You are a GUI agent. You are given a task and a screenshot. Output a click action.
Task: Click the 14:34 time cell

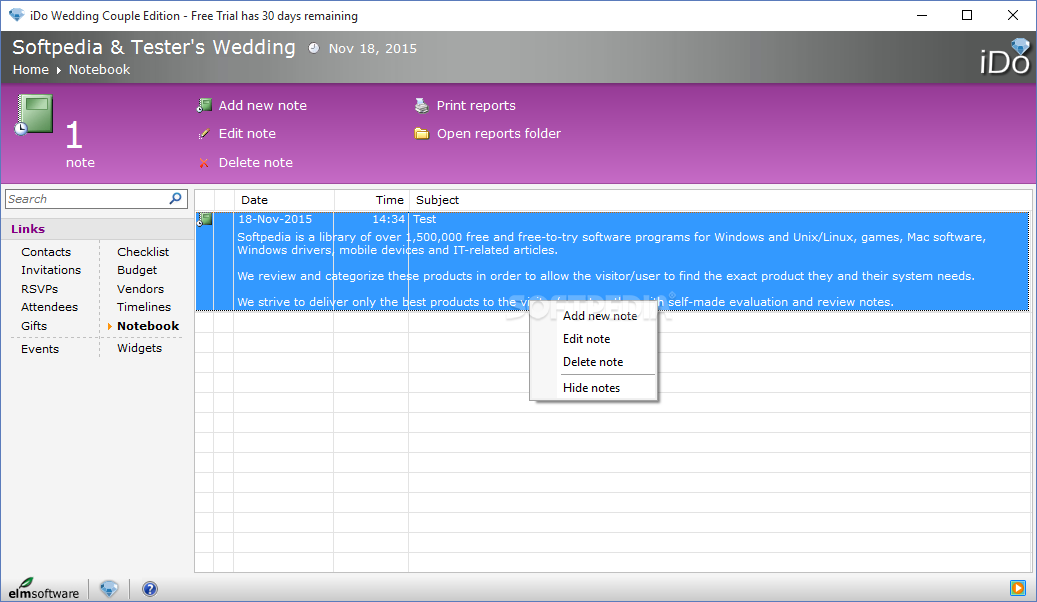click(x=388, y=219)
